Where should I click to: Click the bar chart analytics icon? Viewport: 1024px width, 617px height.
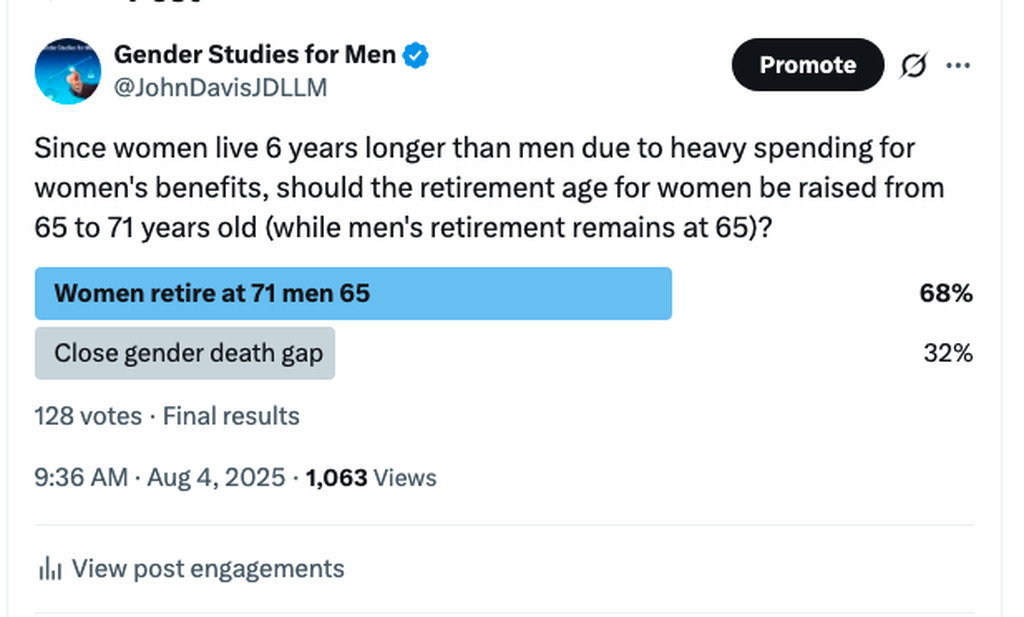coord(49,570)
